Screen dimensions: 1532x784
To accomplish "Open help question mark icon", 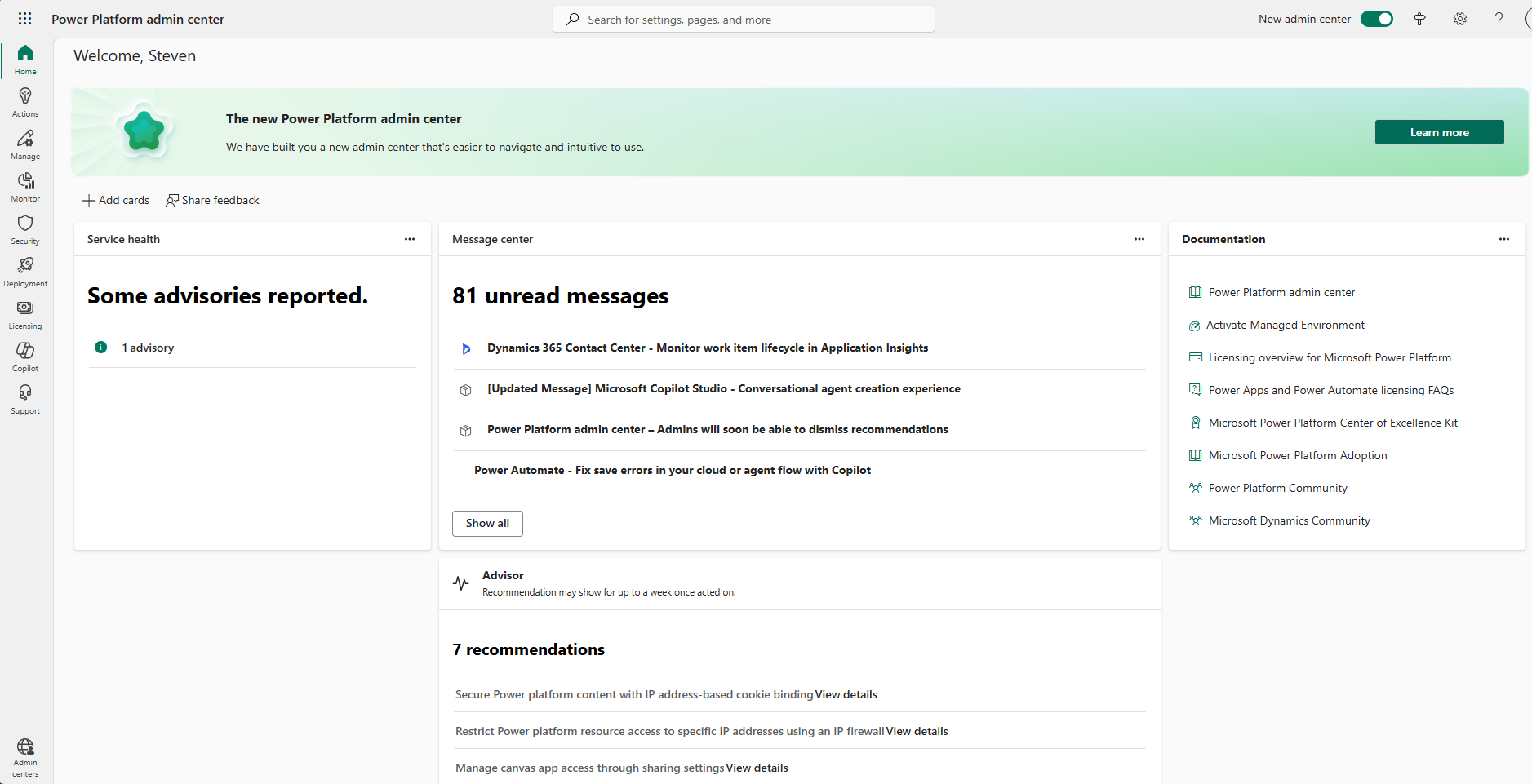I will tap(1499, 19).
